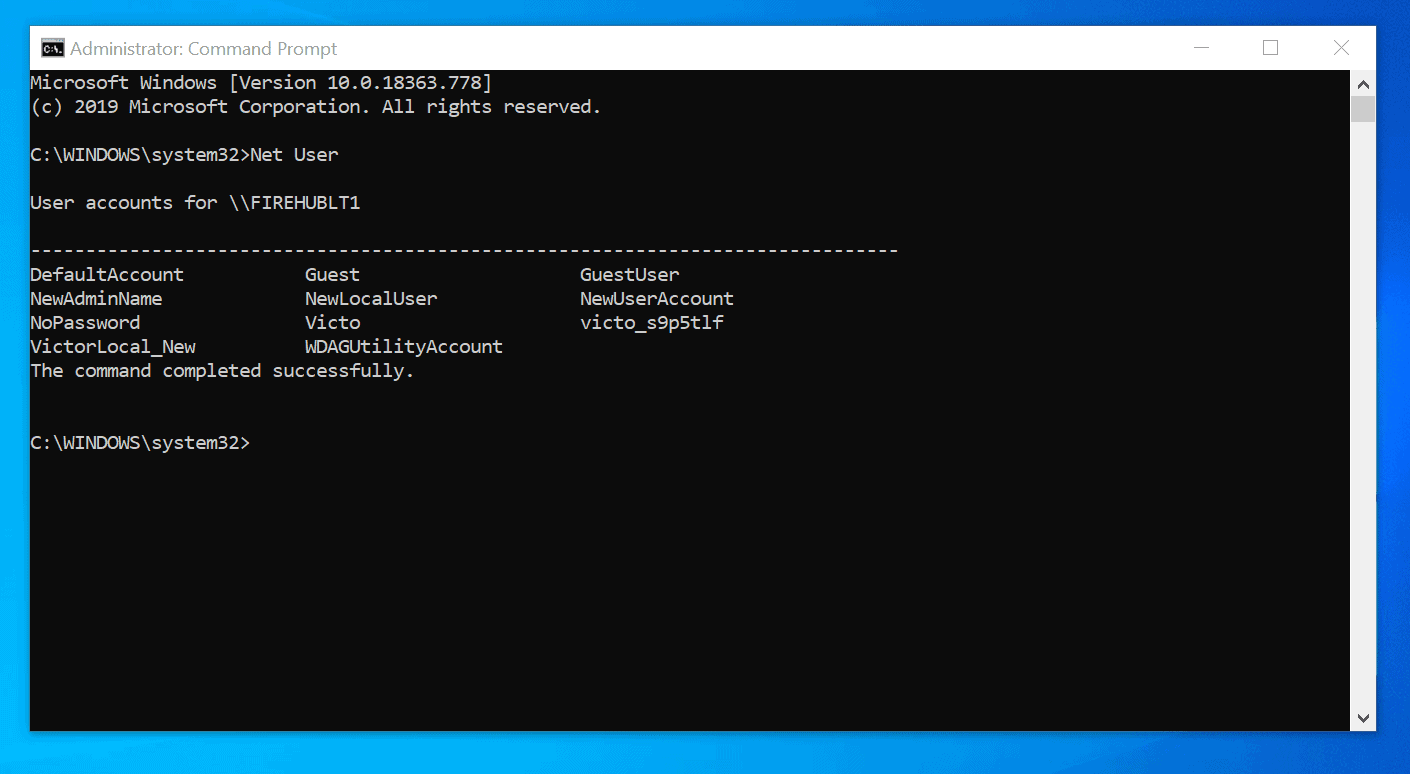Image resolution: width=1410 pixels, height=774 pixels.
Task: Select the VictorLocal_New account name
Action: pos(112,346)
